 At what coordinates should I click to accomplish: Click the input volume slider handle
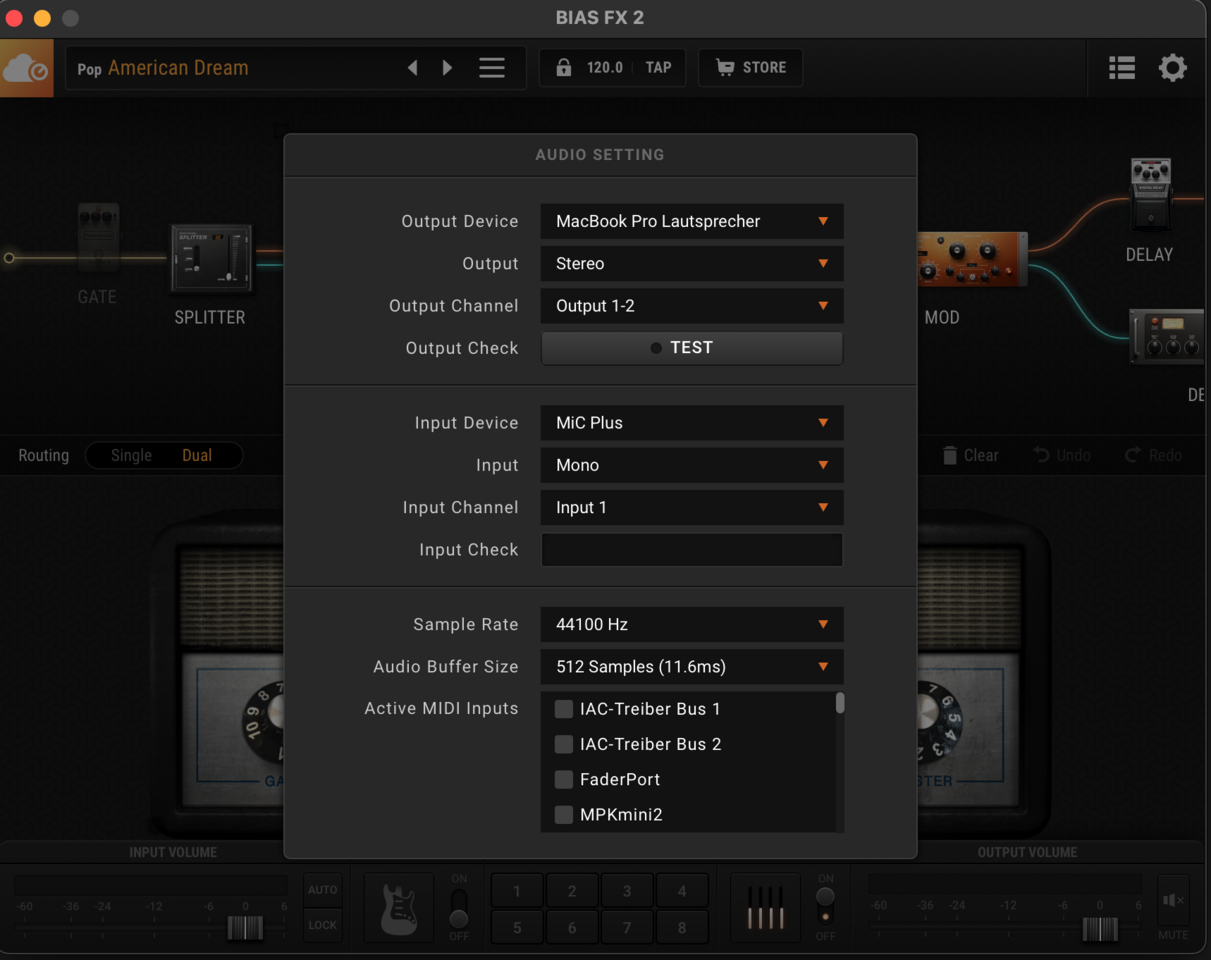[245, 928]
